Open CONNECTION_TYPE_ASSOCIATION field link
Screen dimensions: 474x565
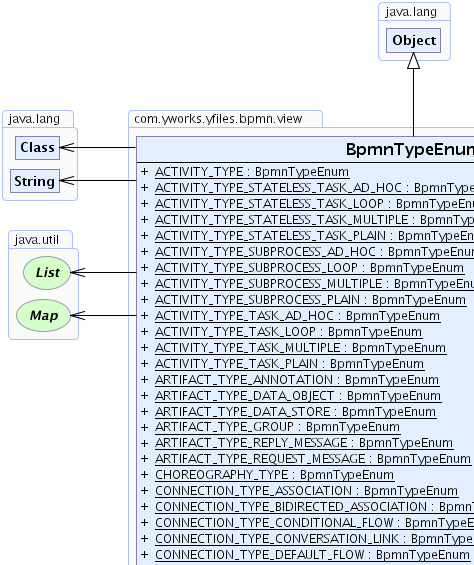[306, 491]
